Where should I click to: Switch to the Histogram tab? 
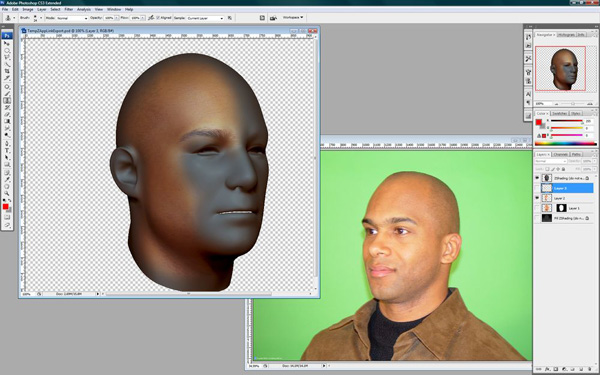pyautogui.click(x=566, y=35)
